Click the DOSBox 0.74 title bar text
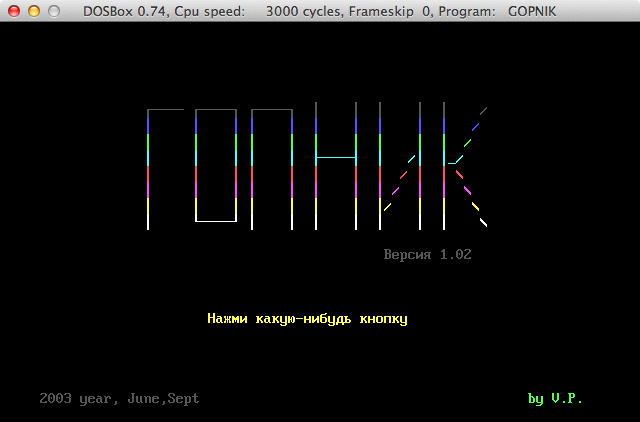 320,11
